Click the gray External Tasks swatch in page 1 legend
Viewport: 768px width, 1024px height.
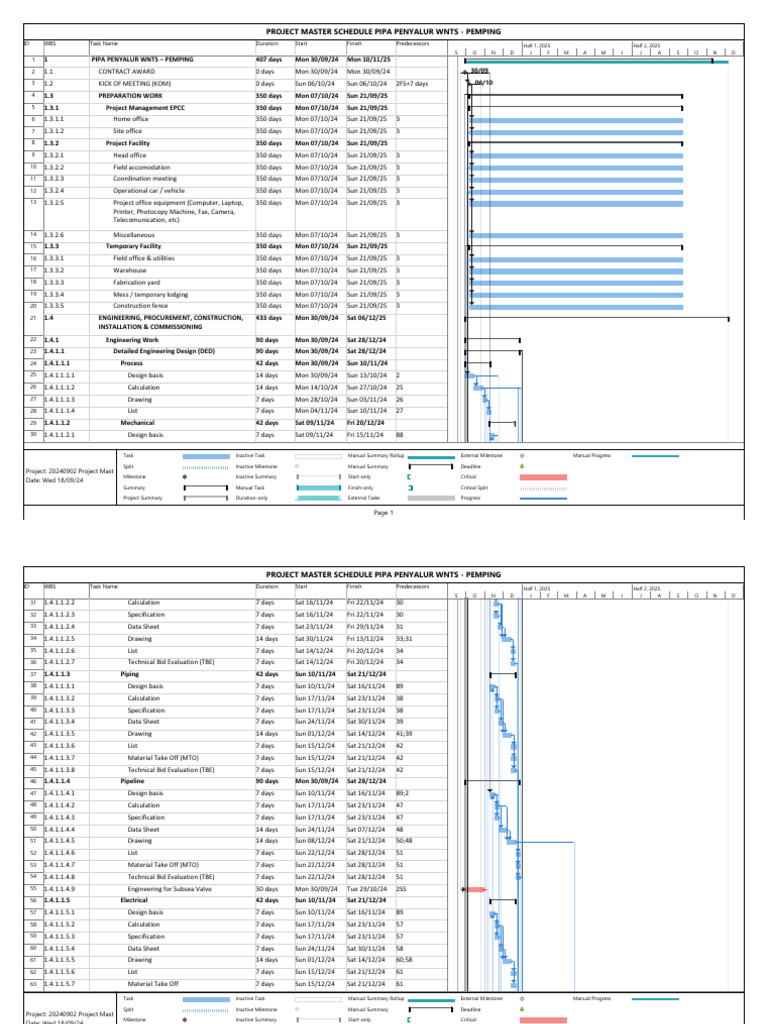[x=431, y=498]
